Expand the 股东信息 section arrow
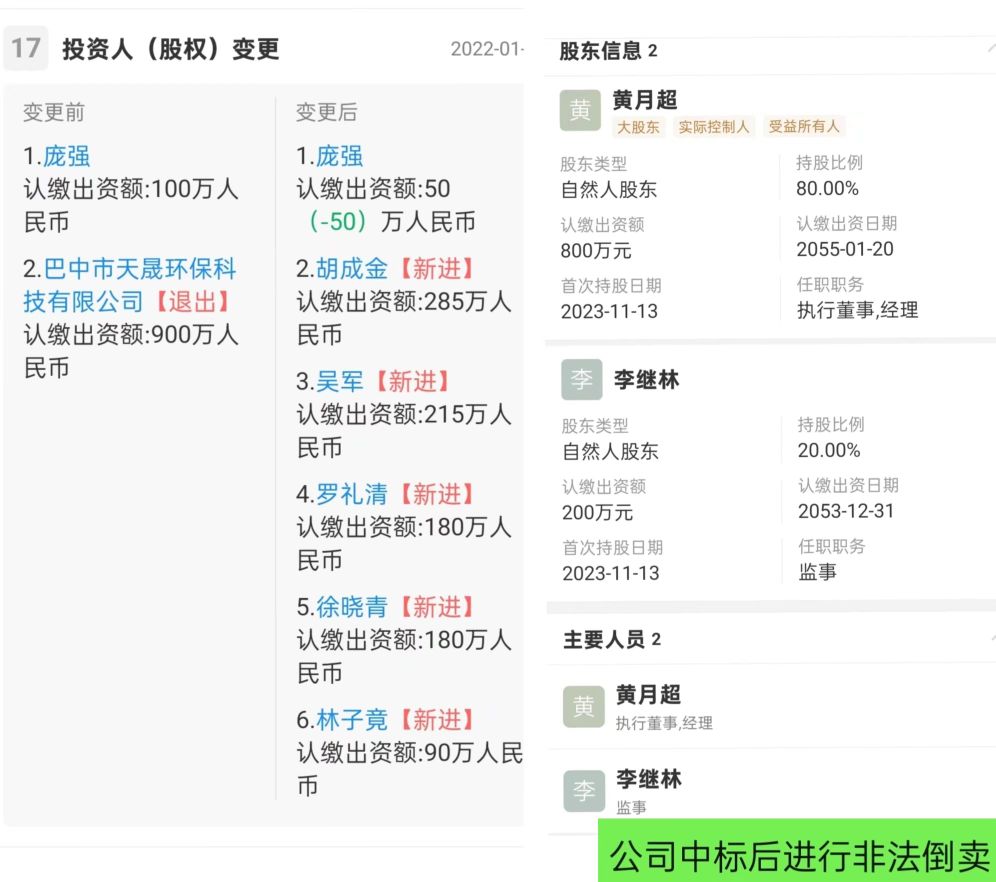Viewport: 996px width, 882px height. coord(990,48)
